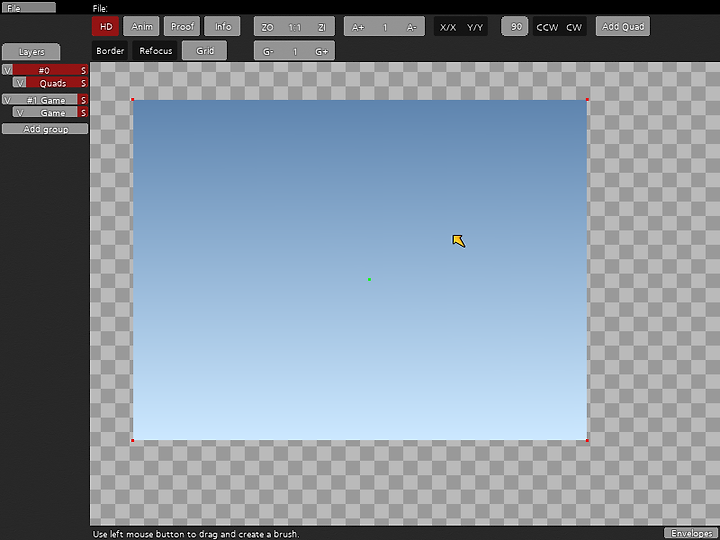This screenshot has height=540, width=720.
Task: Decrease animation speed with A-
Action: point(411,27)
